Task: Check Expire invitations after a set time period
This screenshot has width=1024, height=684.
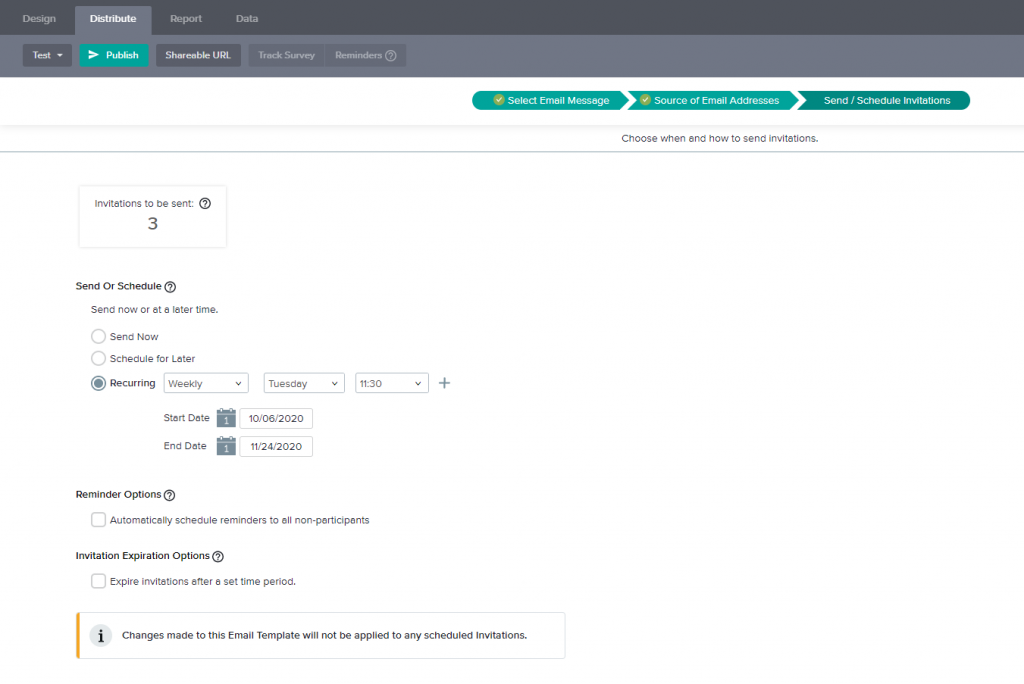Action: click(x=98, y=580)
